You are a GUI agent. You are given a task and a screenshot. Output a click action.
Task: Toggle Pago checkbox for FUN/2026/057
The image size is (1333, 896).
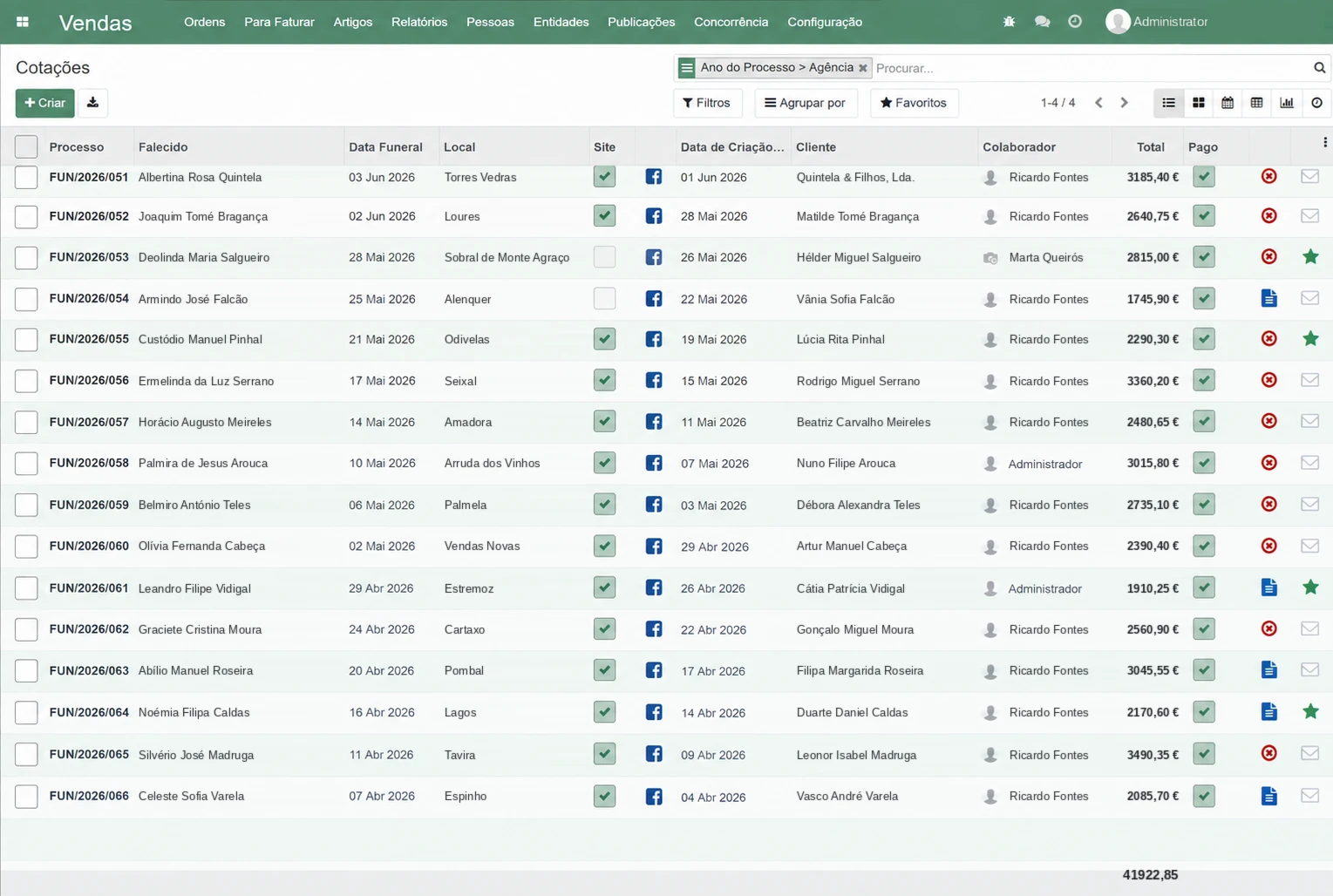click(1204, 422)
